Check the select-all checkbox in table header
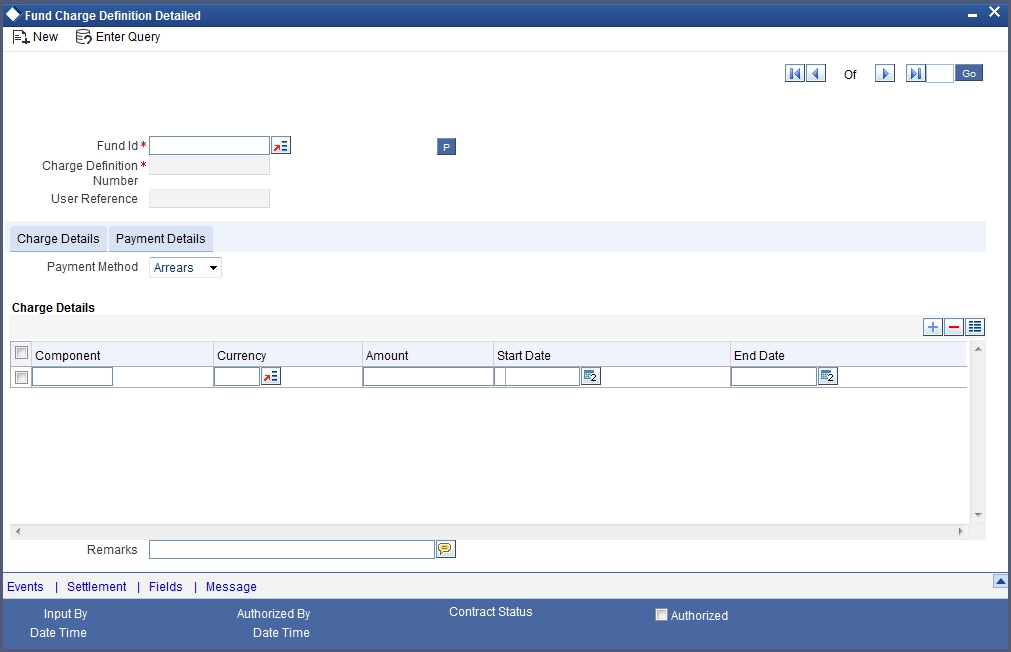1011x652 pixels. [x=21, y=353]
